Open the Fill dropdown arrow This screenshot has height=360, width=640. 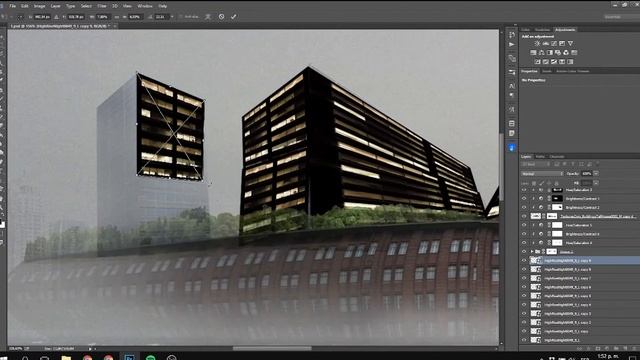[x=596, y=183]
